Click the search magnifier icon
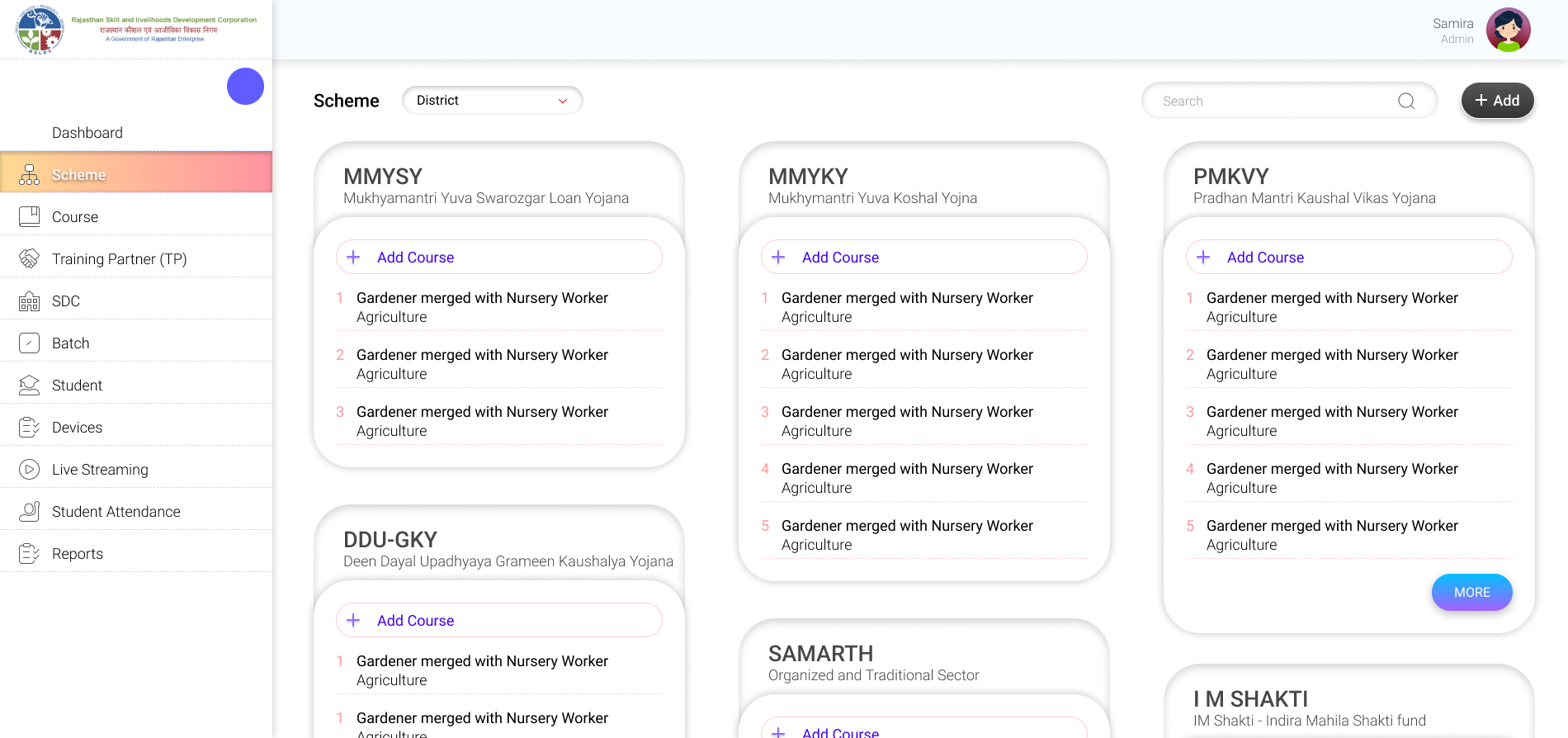 (x=1406, y=101)
